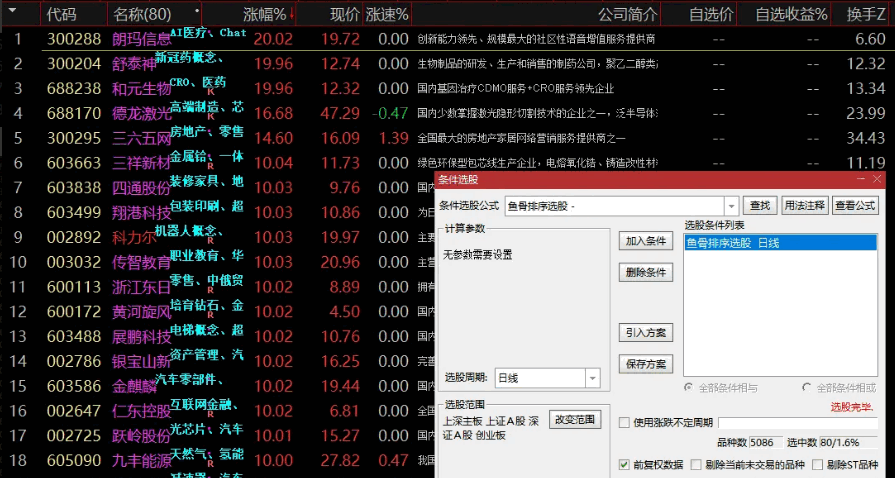Click the 20.02 rise value in row 1
Image resolution: width=895 pixels, height=478 pixels.
(273, 39)
